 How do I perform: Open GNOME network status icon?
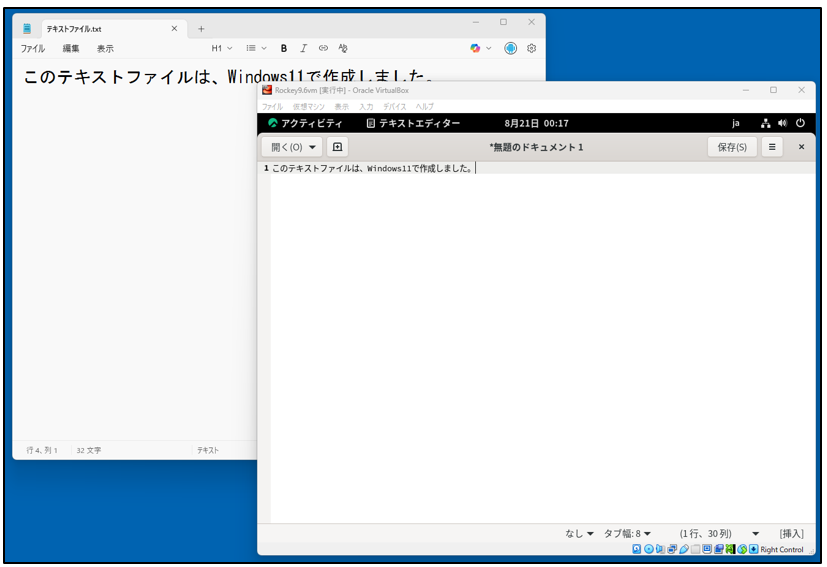[x=765, y=123]
